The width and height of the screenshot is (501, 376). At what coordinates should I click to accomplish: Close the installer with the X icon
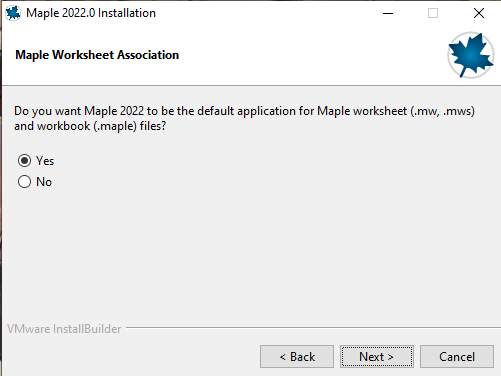(x=479, y=13)
